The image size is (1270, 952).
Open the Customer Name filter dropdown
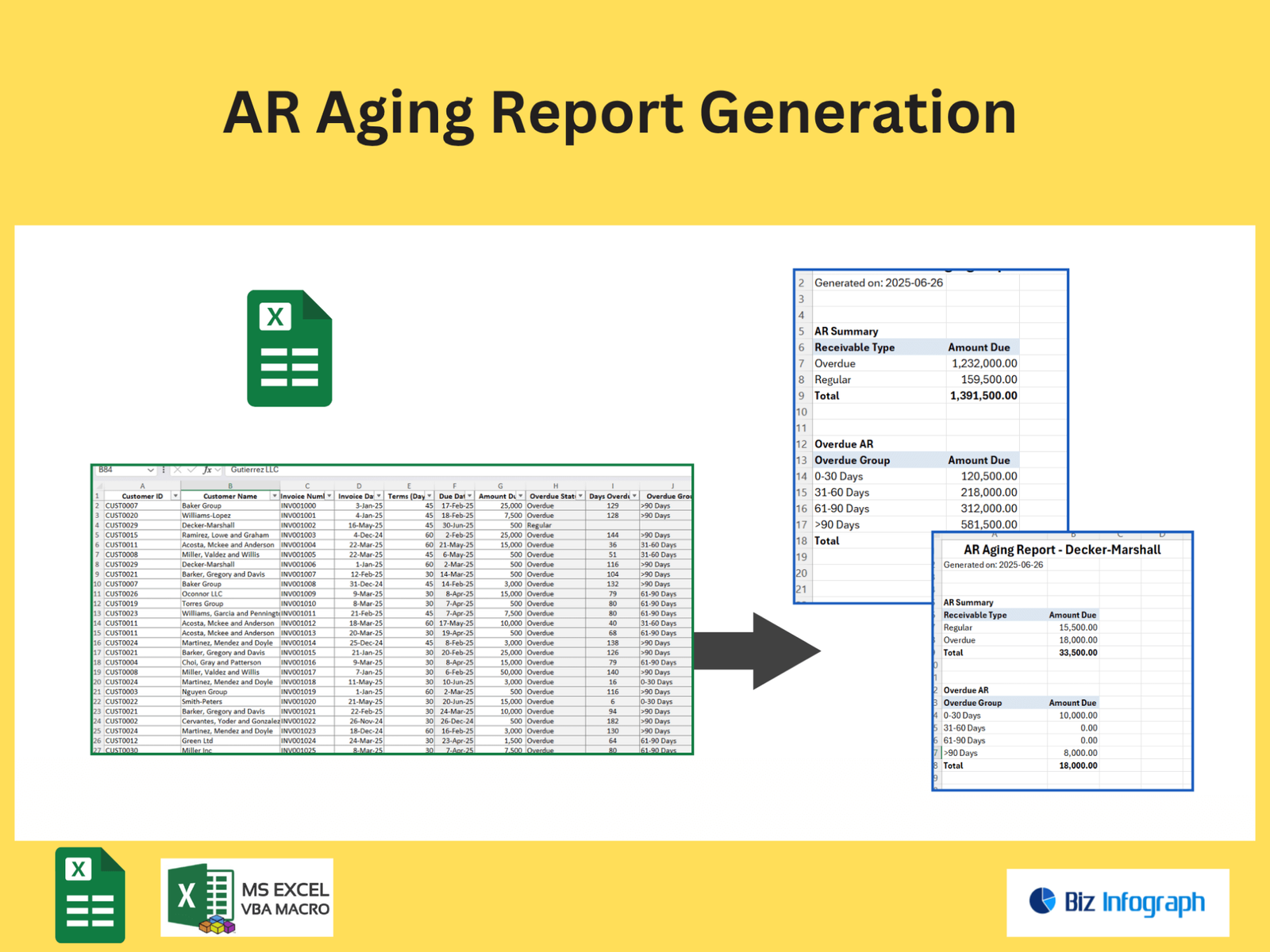pyautogui.click(x=274, y=496)
